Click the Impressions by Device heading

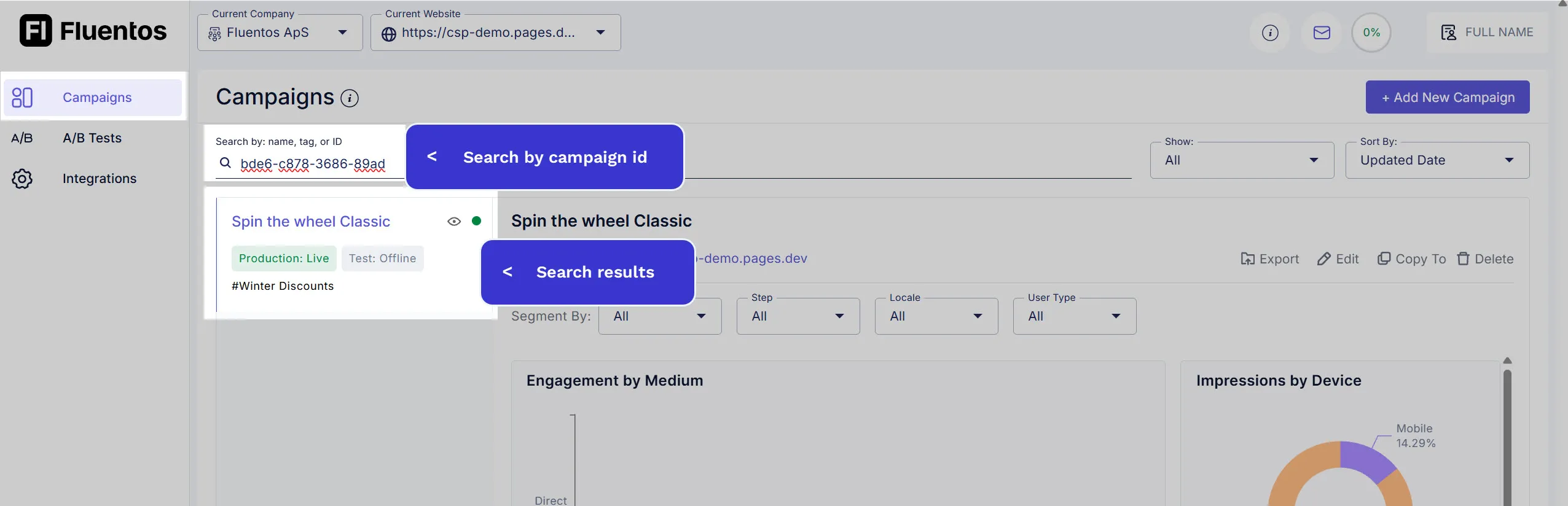point(1279,381)
